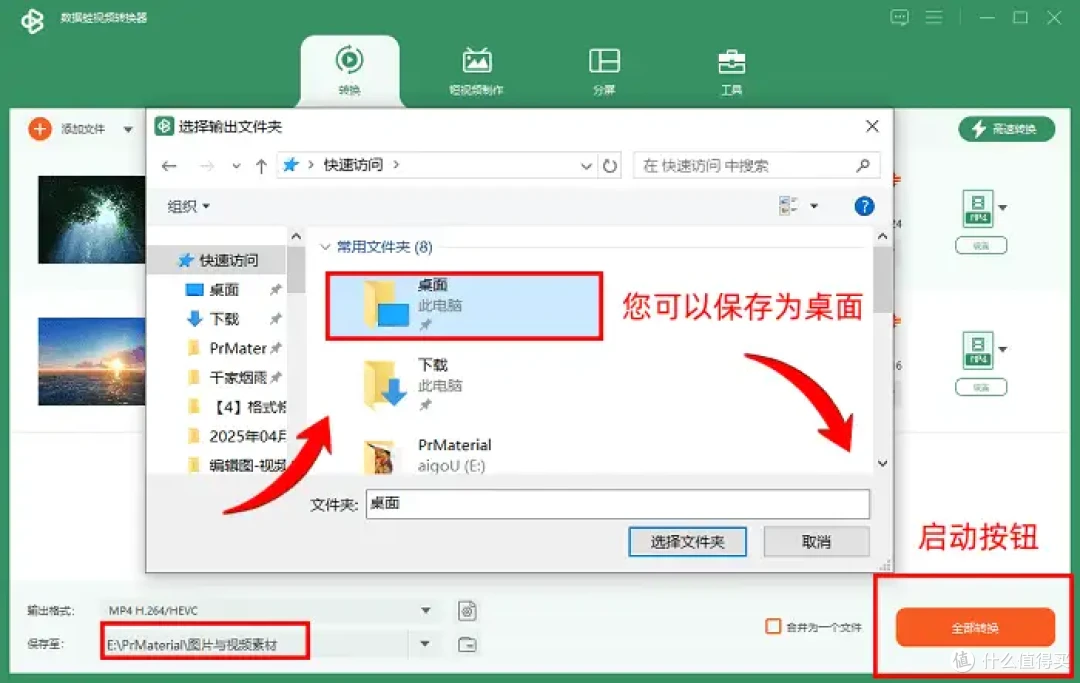The height and width of the screenshot is (683, 1080).
Task: Click the search magnifier icon
Action: pos(863,165)
